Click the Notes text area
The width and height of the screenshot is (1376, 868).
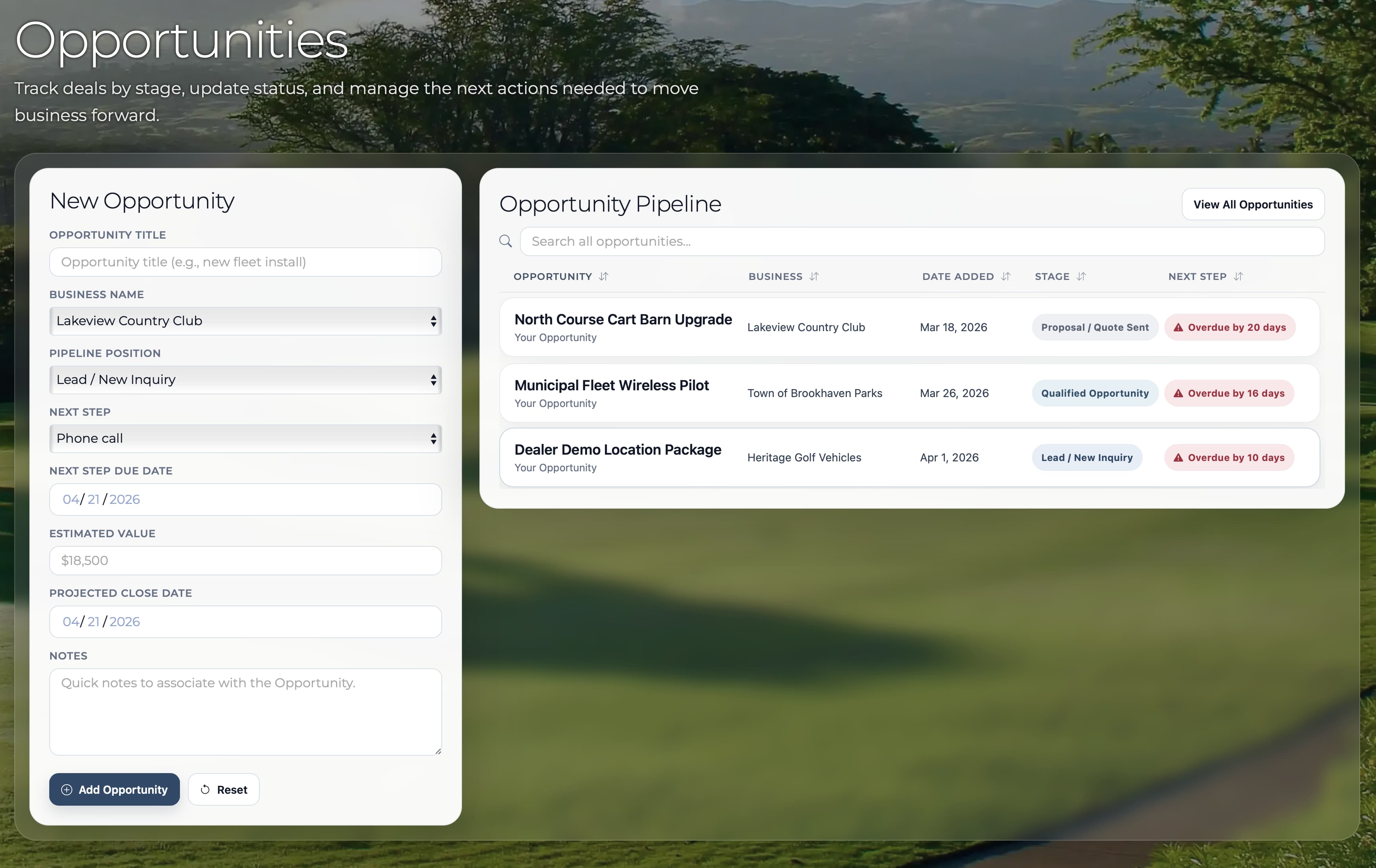click(245, 712)
